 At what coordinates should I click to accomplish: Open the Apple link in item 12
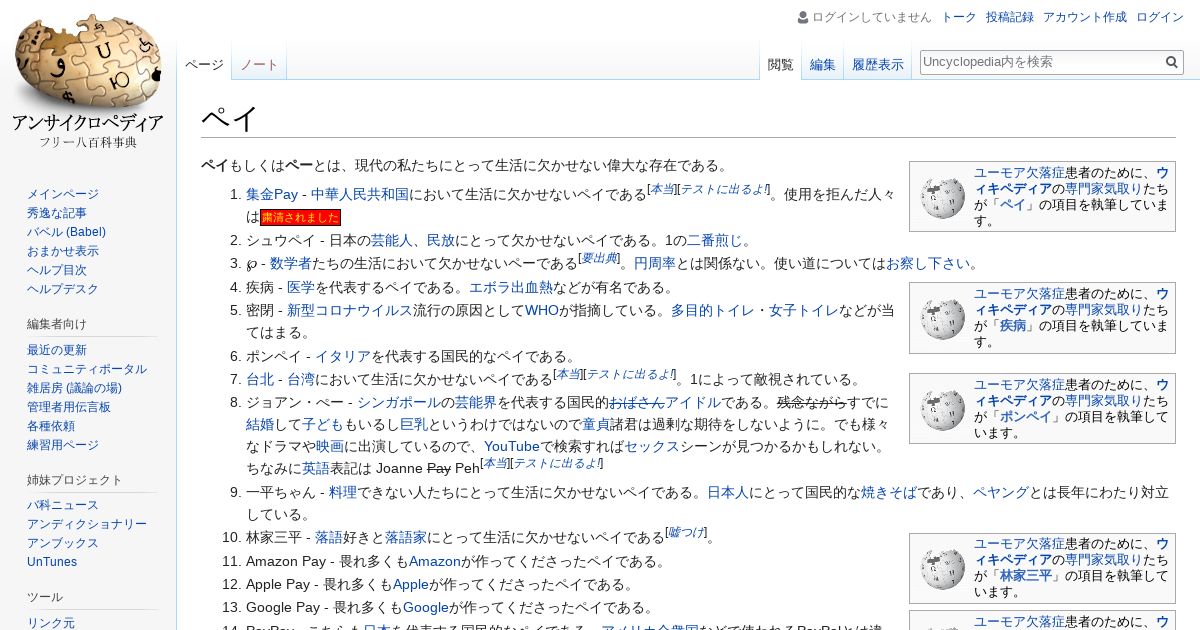(x=410, y=584)
